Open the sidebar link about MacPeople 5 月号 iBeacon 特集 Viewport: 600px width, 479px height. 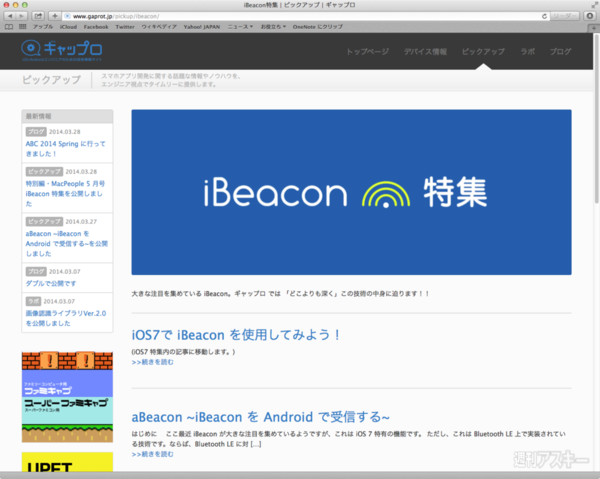(65, 194)
